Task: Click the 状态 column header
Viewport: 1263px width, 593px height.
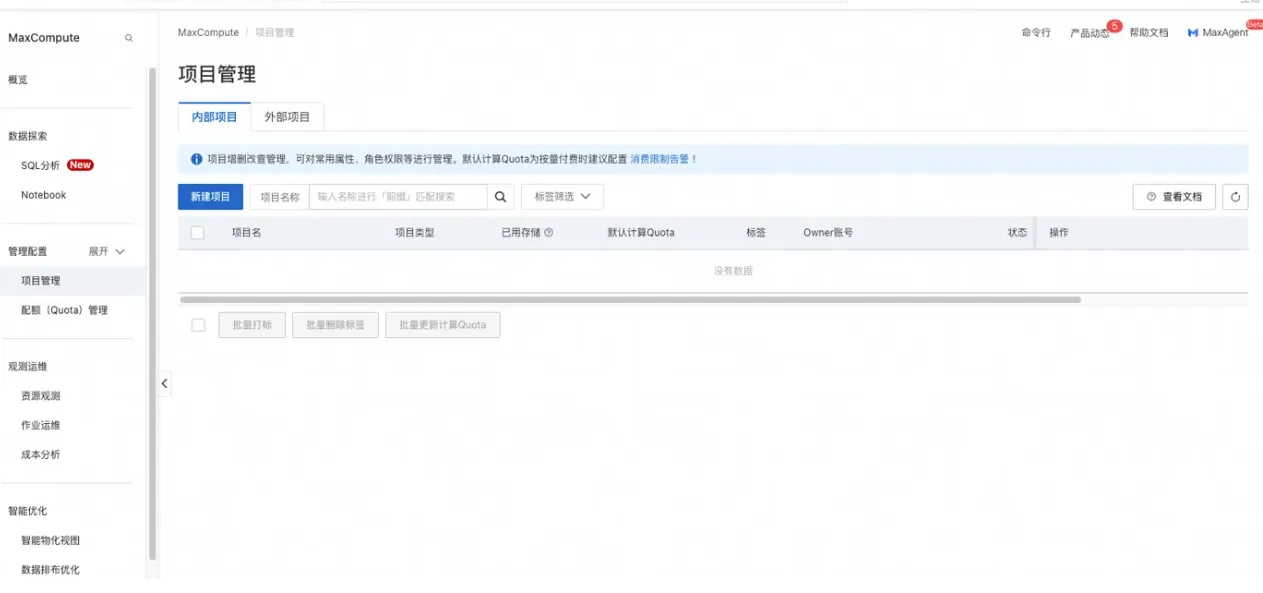Action: [x=1017, y=233]
